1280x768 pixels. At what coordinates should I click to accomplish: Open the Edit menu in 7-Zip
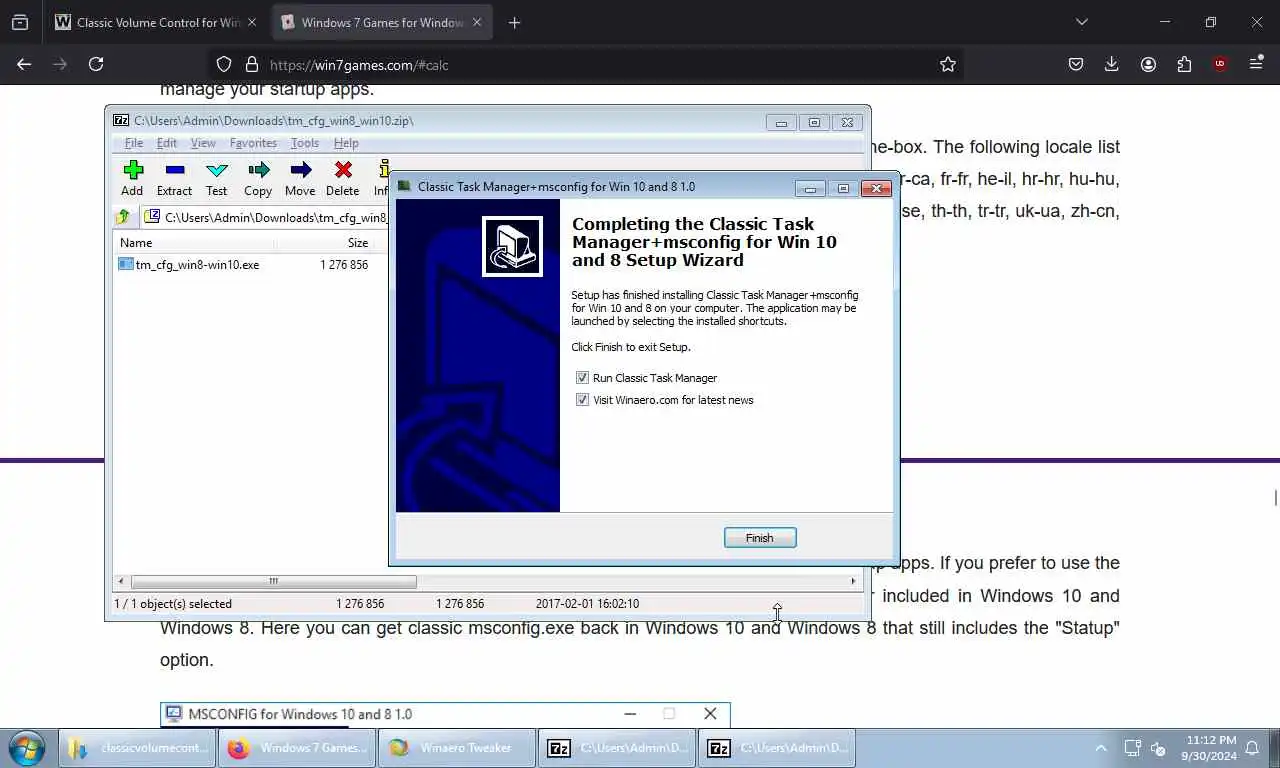click(x=167, y=143)
